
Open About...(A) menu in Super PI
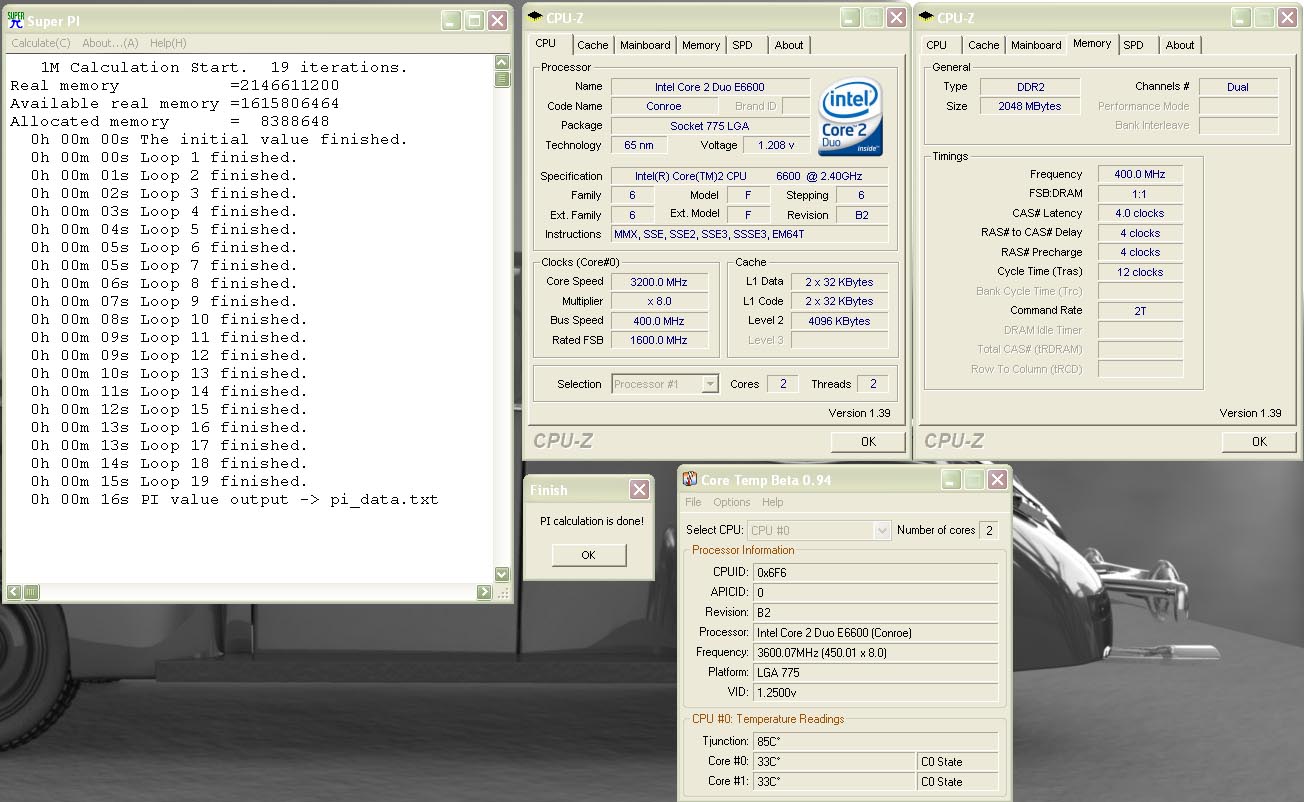coord(110,43)
